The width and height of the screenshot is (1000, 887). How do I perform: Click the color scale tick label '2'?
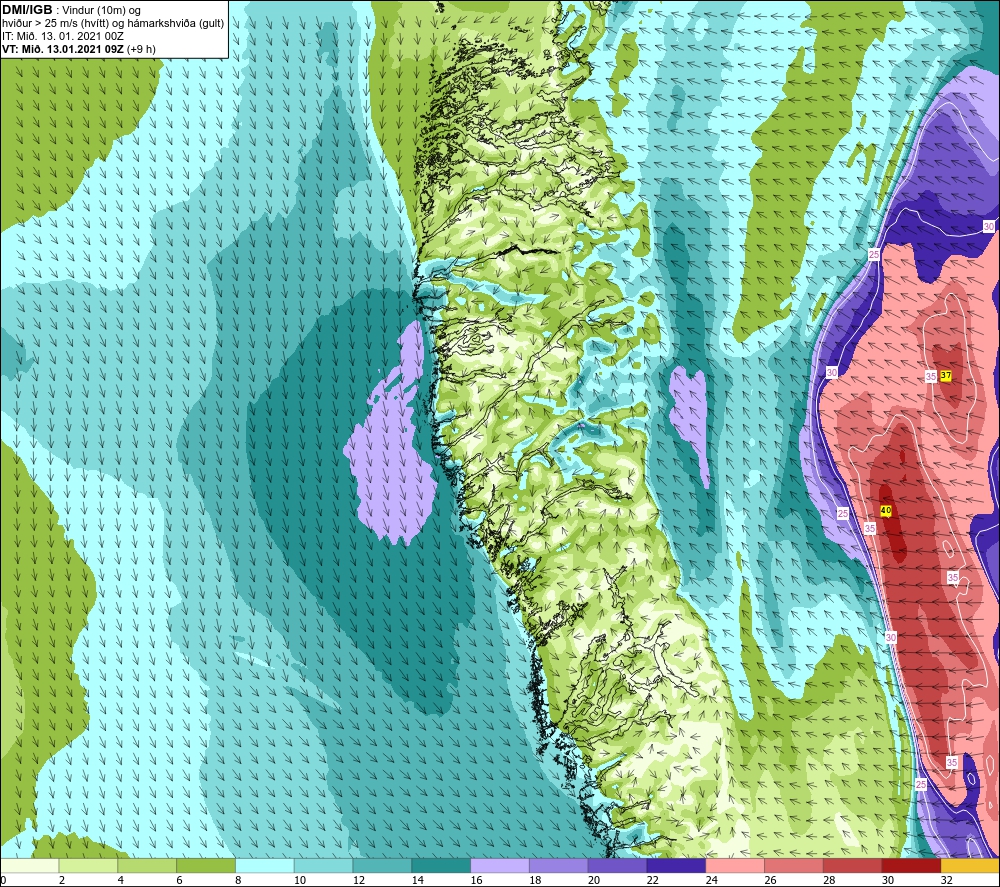coord(61,881)
